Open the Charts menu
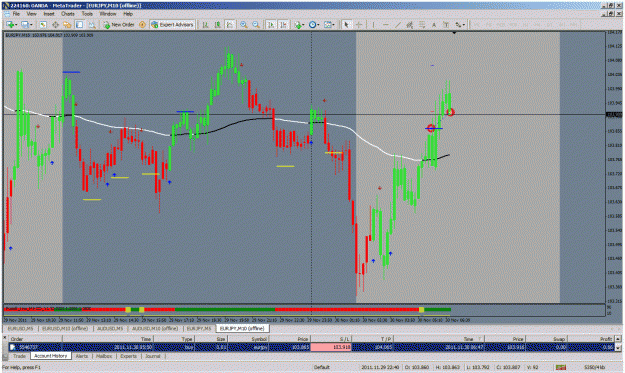 click(x=68, y=14)
